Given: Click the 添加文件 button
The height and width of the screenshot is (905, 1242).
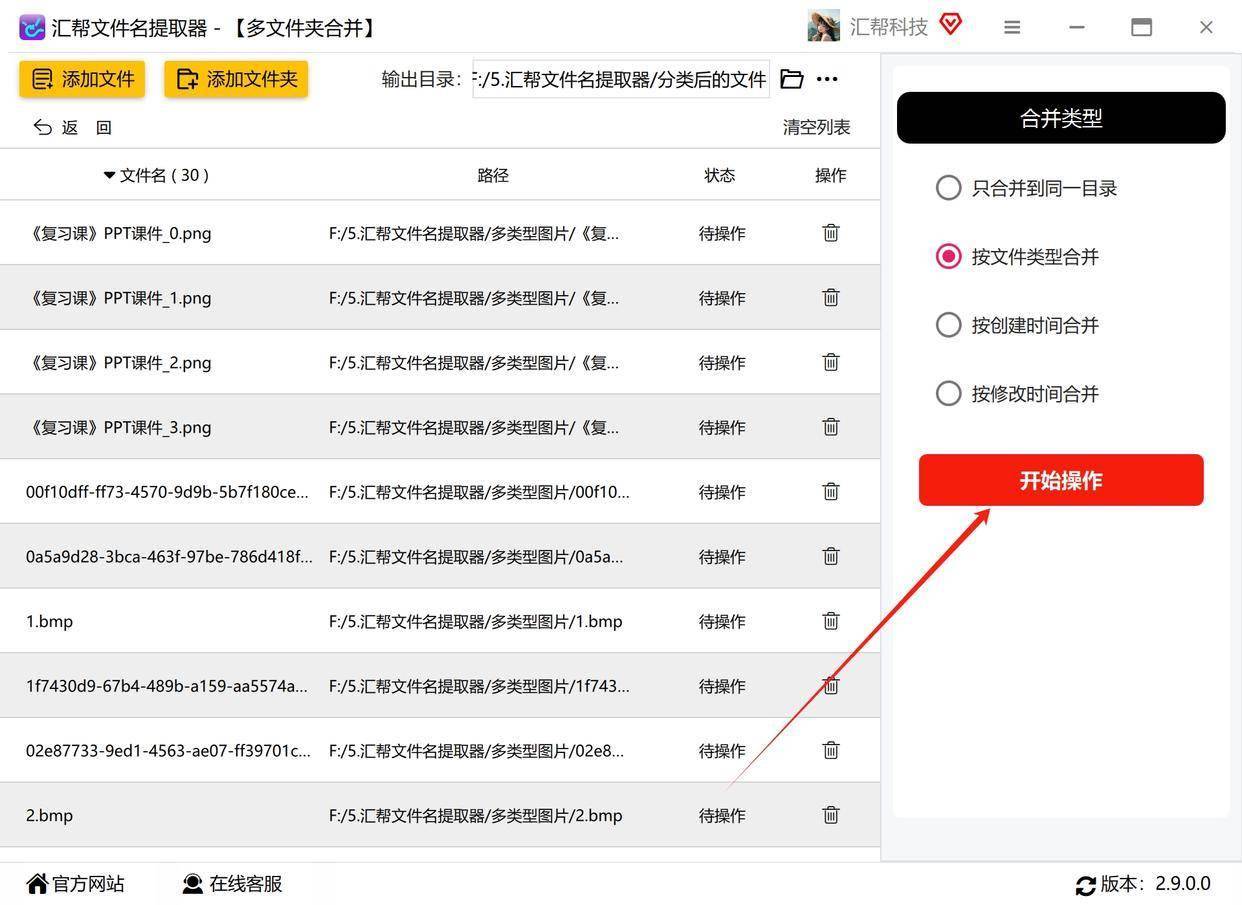Looking at the screenshot, I should (82, 79).
